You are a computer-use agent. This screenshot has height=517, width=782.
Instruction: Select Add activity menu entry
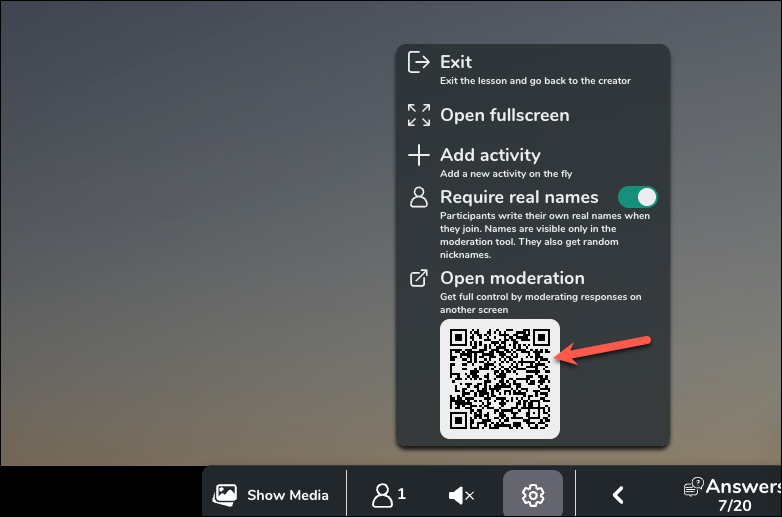pyautogui.click(x=490, y=155)
